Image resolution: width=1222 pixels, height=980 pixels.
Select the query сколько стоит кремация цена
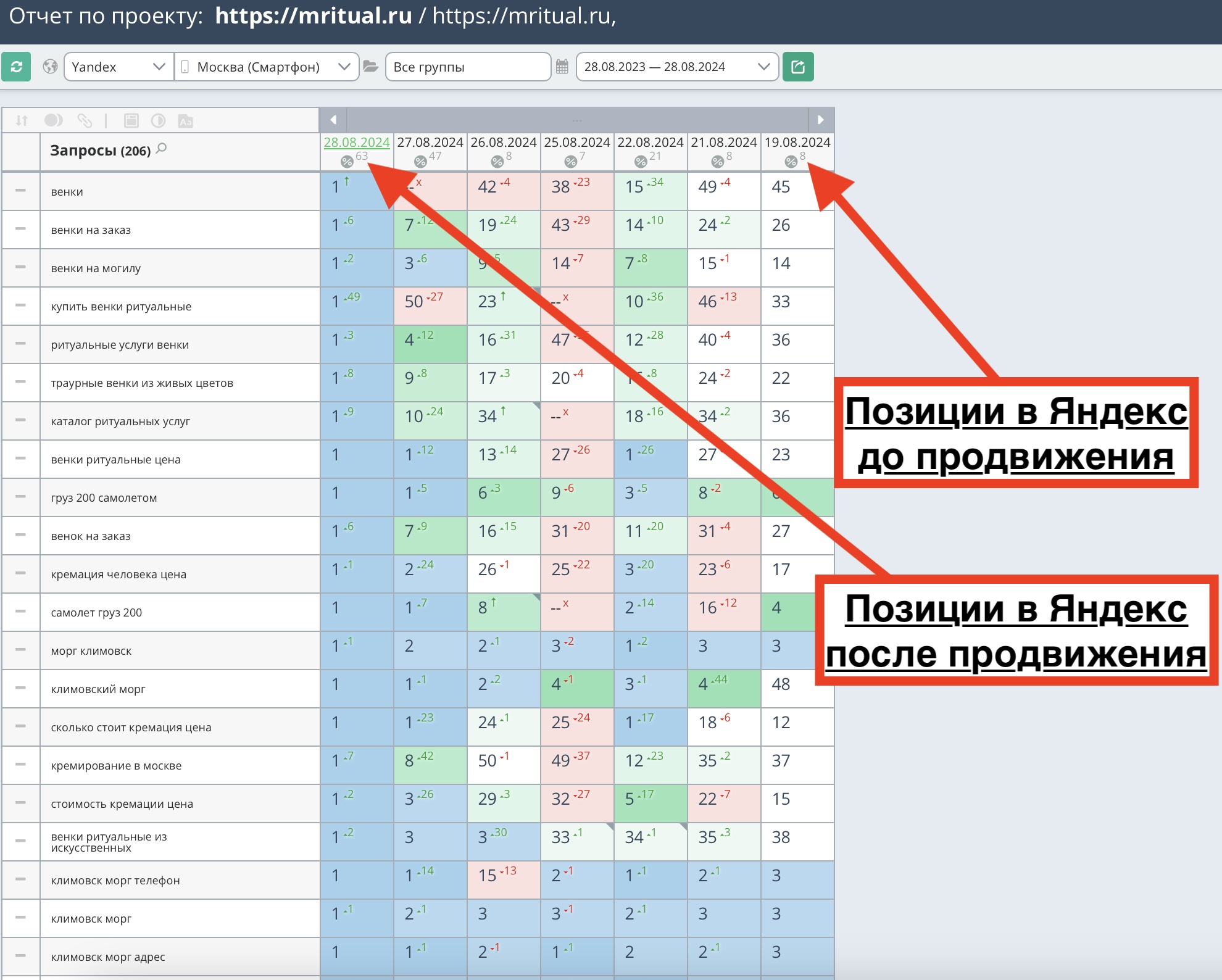pyautogui.click(x=131, y=728)
